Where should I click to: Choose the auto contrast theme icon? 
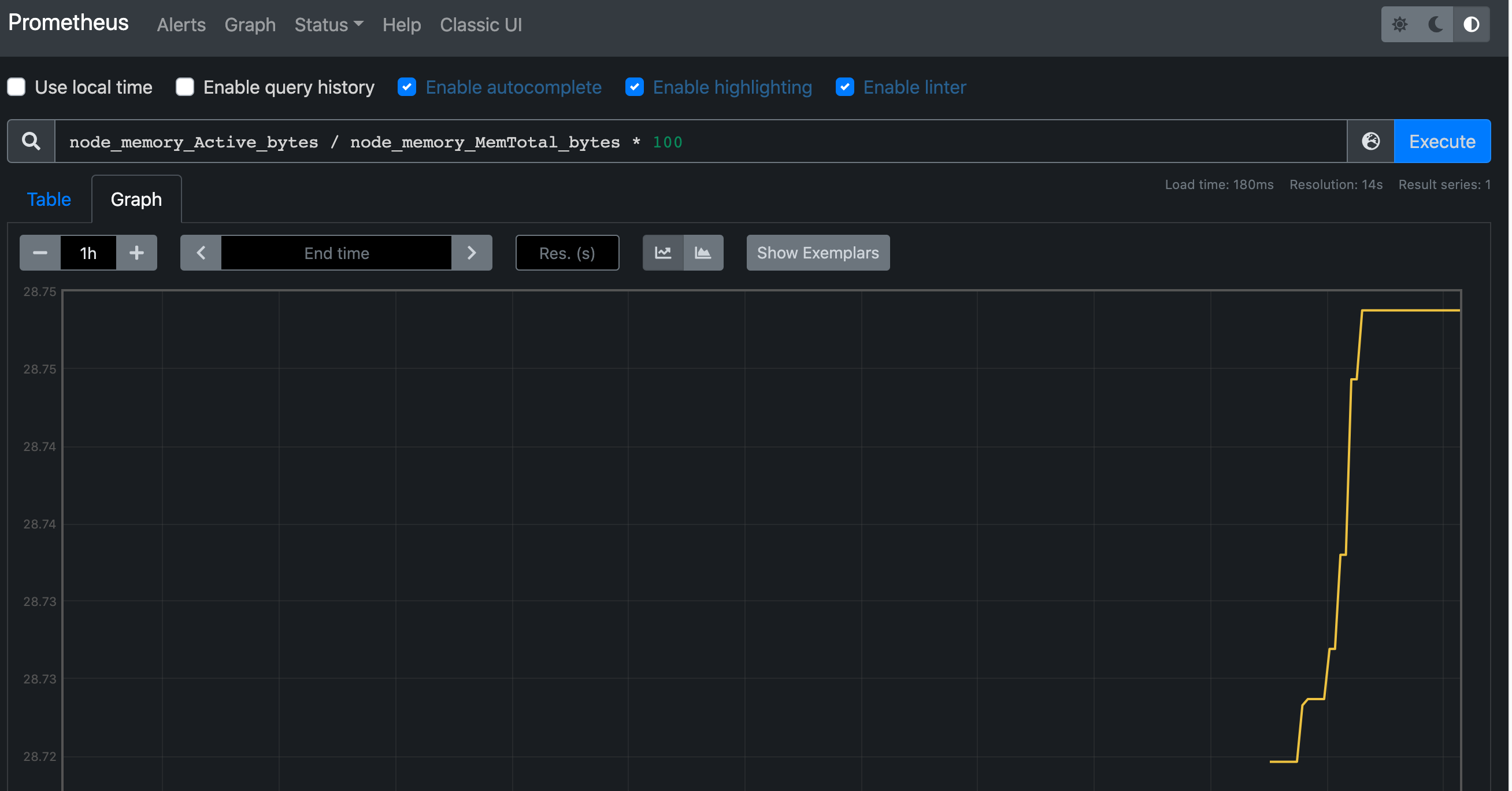click(1471, 25)
